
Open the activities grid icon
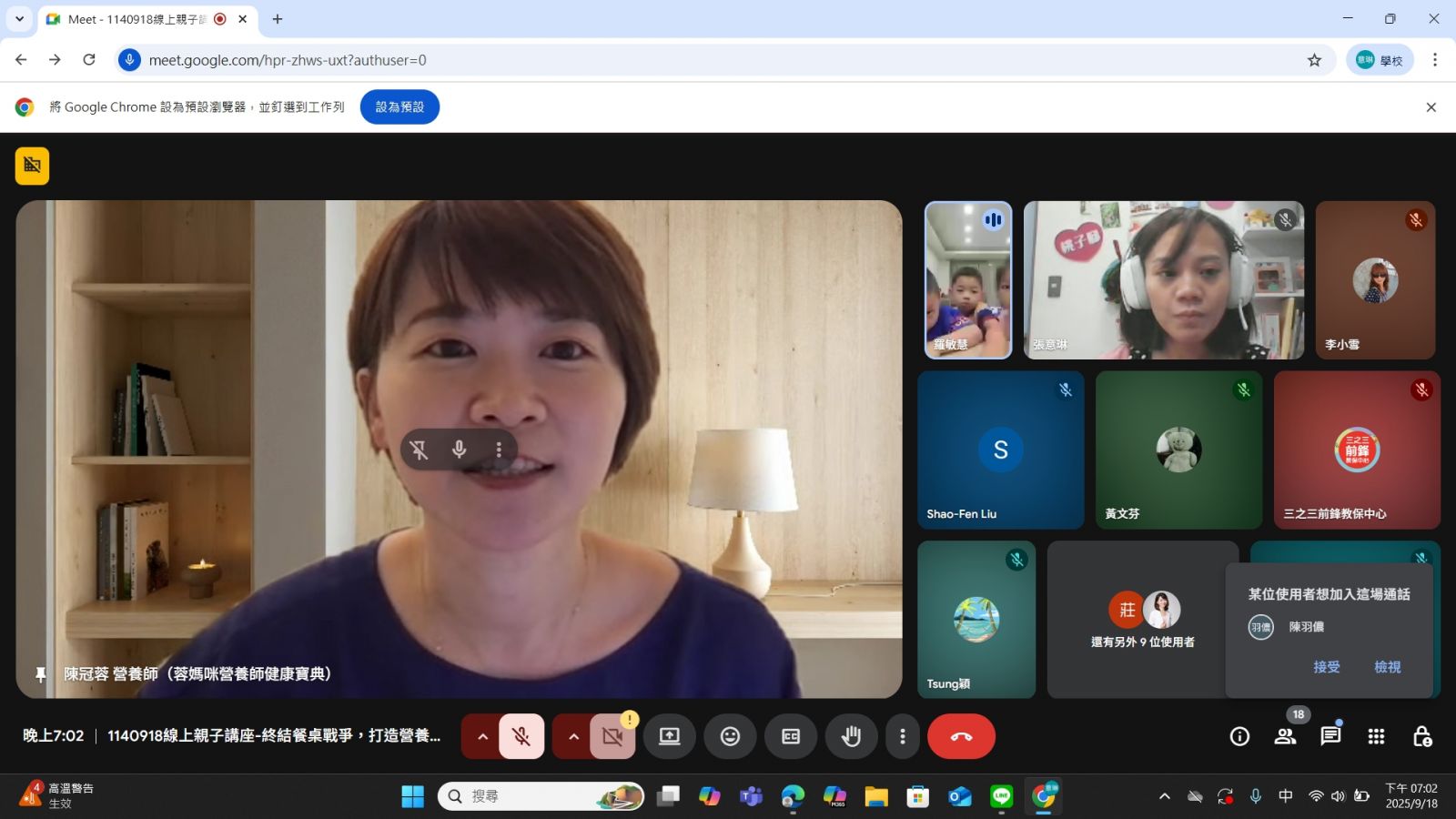tap(1376, 736)
